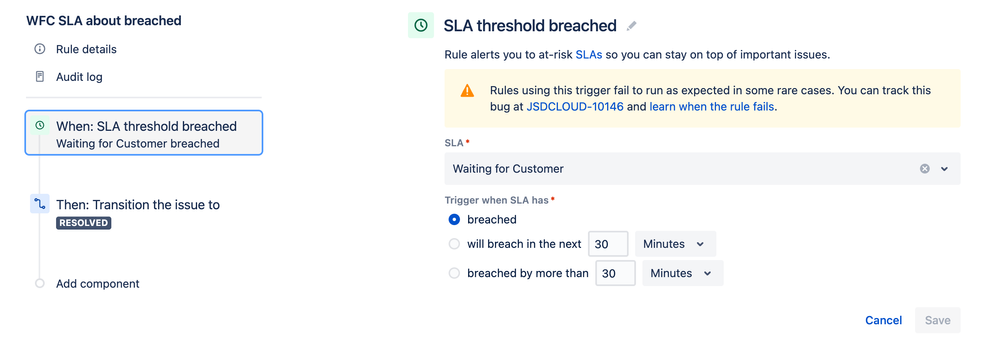This screenshot has width=998, height=360.
Task: Expand the SLA dropdown chevron
Action: point(945,169)
